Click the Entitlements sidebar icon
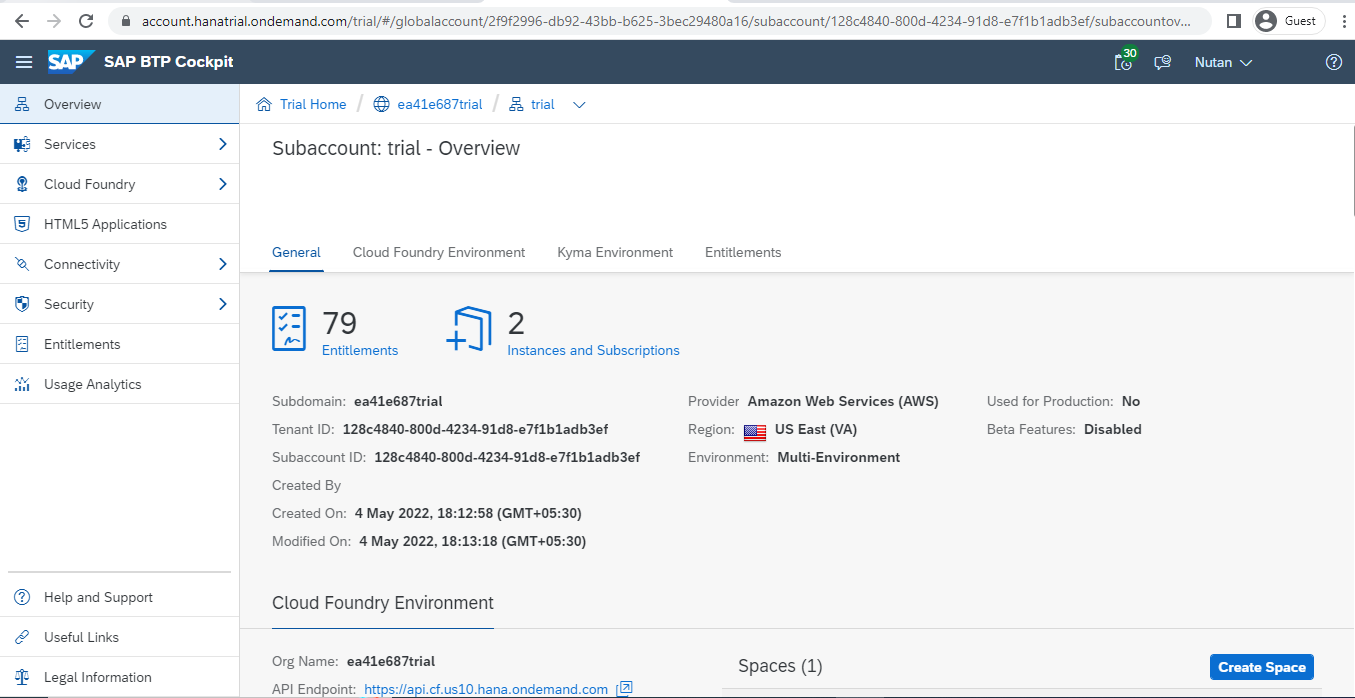This screenshot has width=1355, height=698. click(x=22, y=344)
